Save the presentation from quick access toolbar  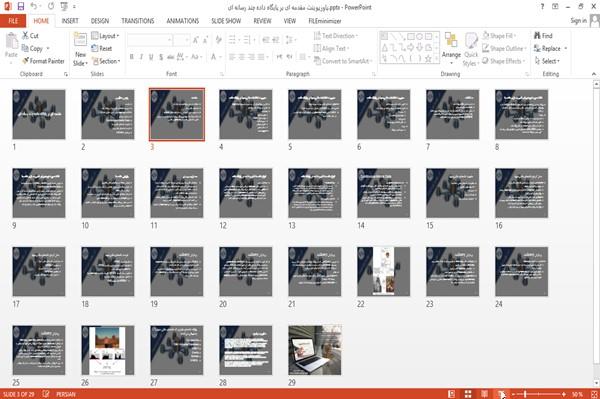click(x=21, y=7)
